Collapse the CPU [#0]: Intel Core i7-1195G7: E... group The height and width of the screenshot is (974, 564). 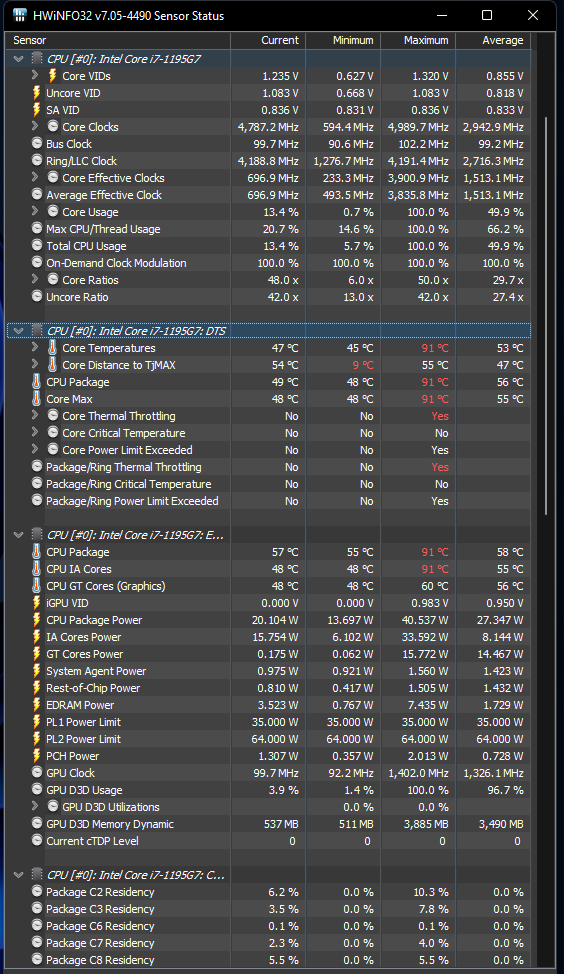click(x=19, y=535)
